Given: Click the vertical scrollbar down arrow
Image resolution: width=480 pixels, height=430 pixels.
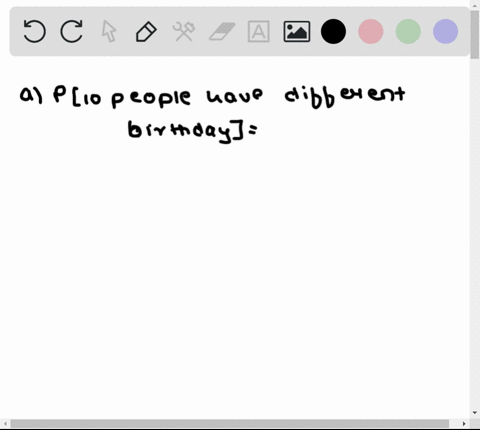Looking at the screenshot, I should [x=475, y=413].
